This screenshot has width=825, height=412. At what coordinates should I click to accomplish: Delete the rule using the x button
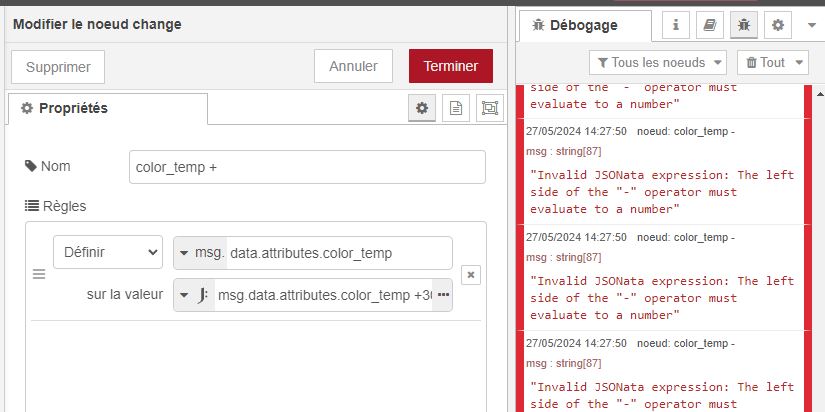pos(471,274)
